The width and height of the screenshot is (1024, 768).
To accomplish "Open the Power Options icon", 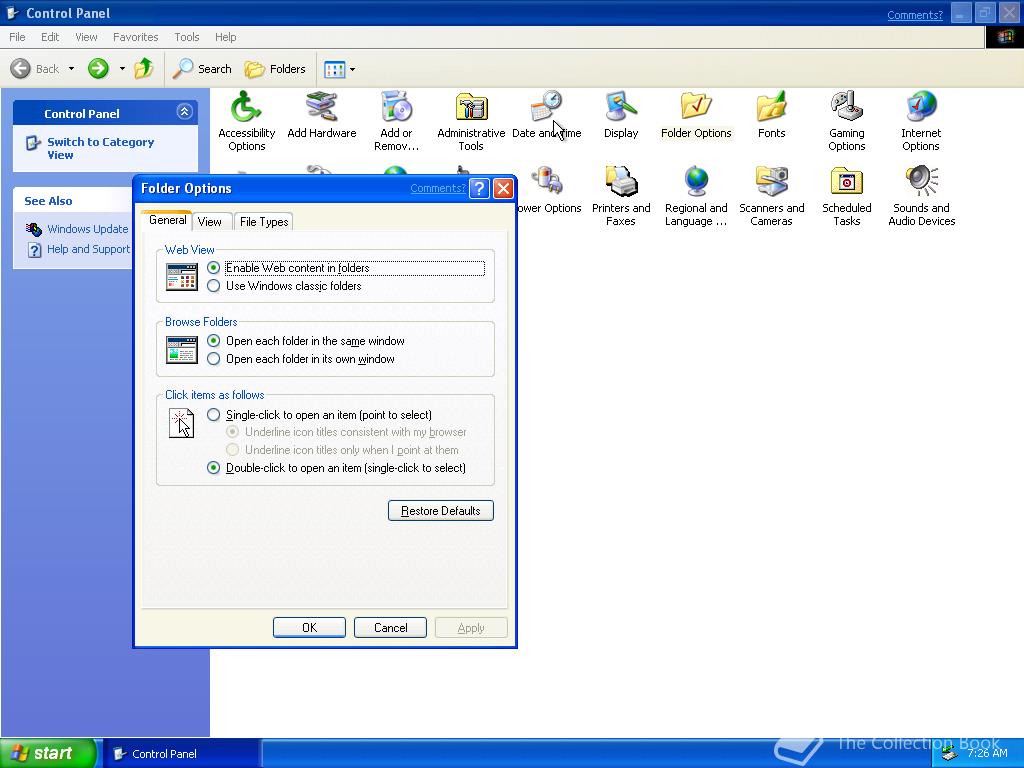I will click(x=549, y=191).
